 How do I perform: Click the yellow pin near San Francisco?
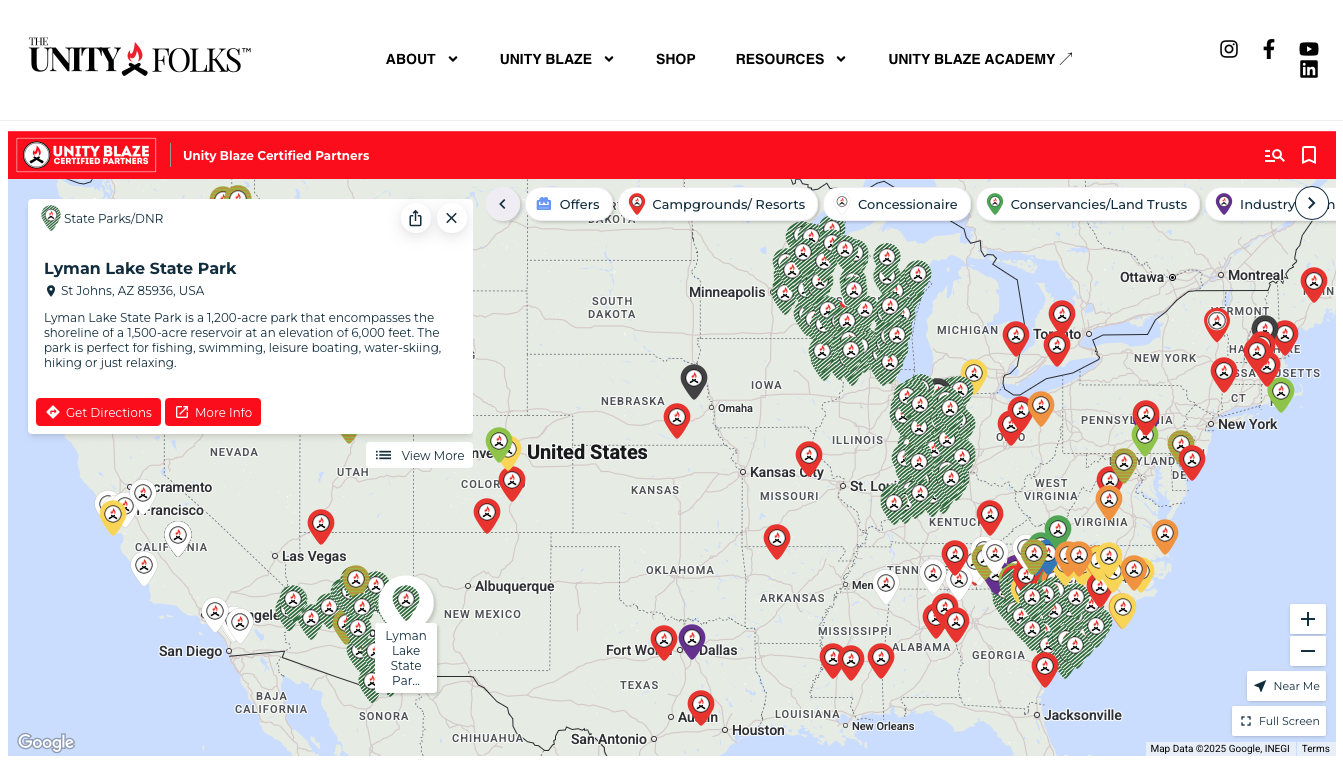click(113, 517)
